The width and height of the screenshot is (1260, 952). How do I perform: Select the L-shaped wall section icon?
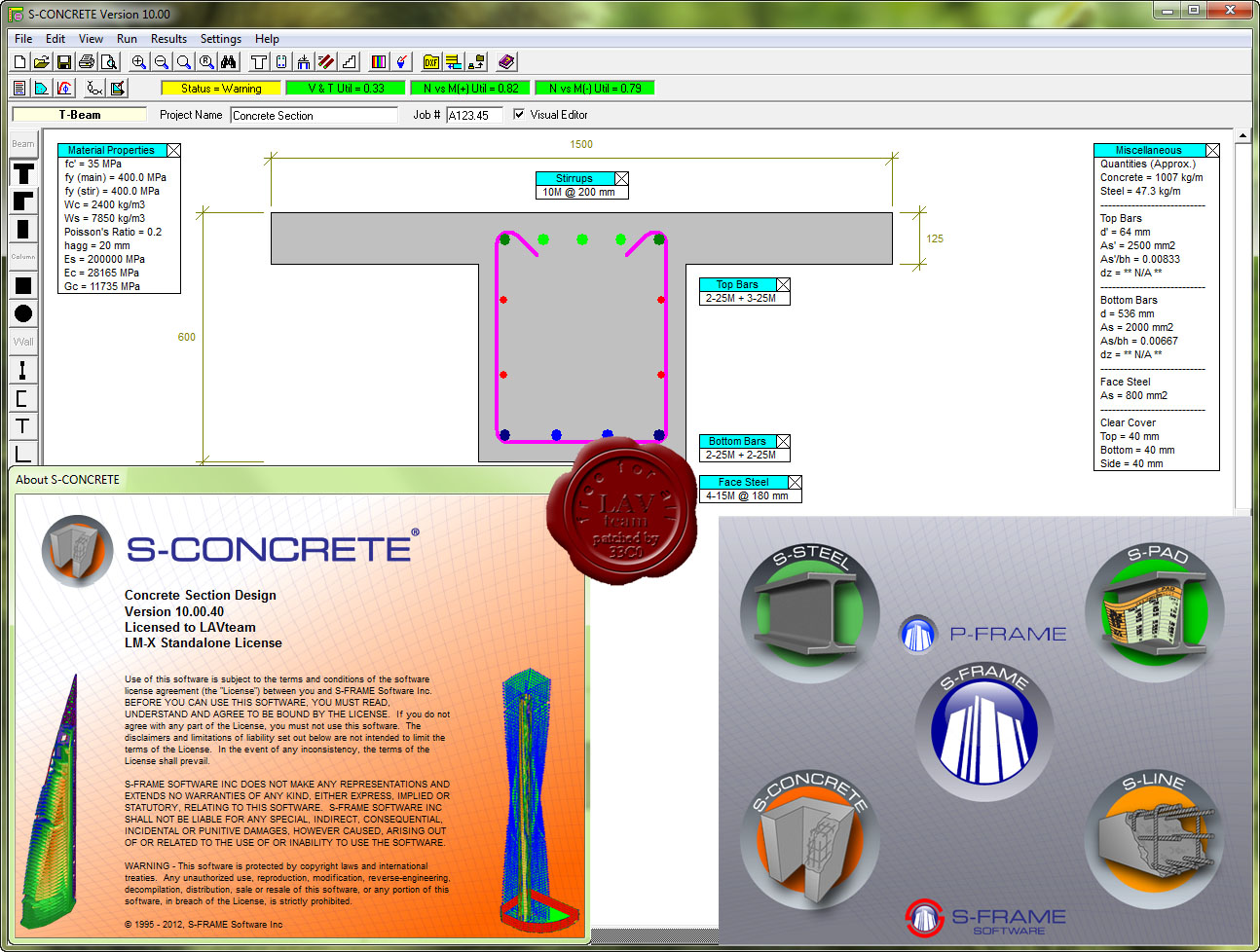click(x=23, y=453)
